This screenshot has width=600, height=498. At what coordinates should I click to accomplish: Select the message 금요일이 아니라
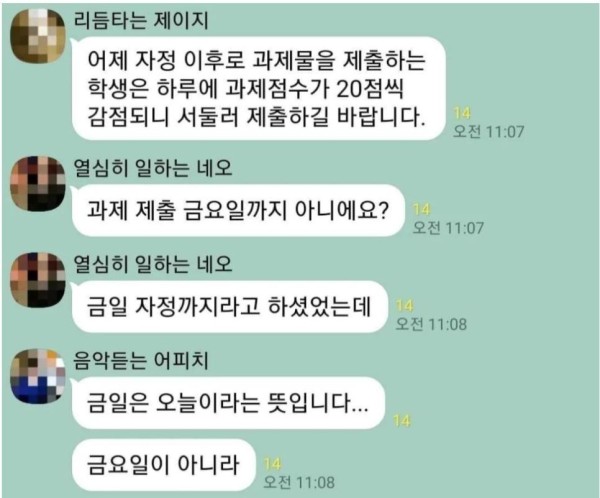pyautogui.click(x=164, y=465)
